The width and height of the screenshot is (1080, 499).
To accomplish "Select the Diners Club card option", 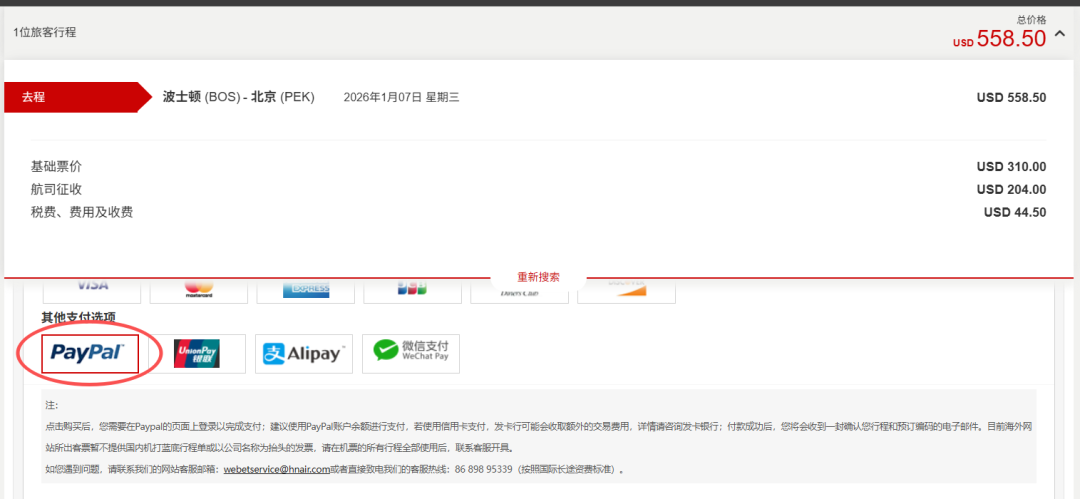I will pos(519,290).
